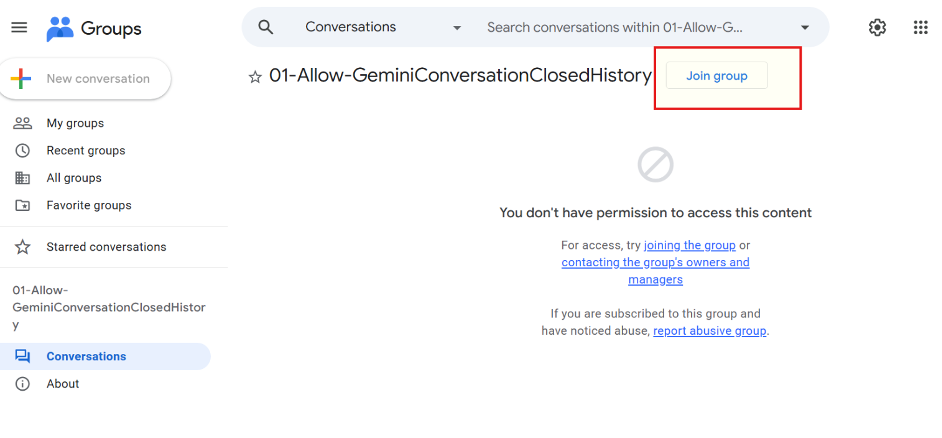Screen dimensions: 942x438
Task: Click the Recent groups clock icon
Action: click(22, 150)
